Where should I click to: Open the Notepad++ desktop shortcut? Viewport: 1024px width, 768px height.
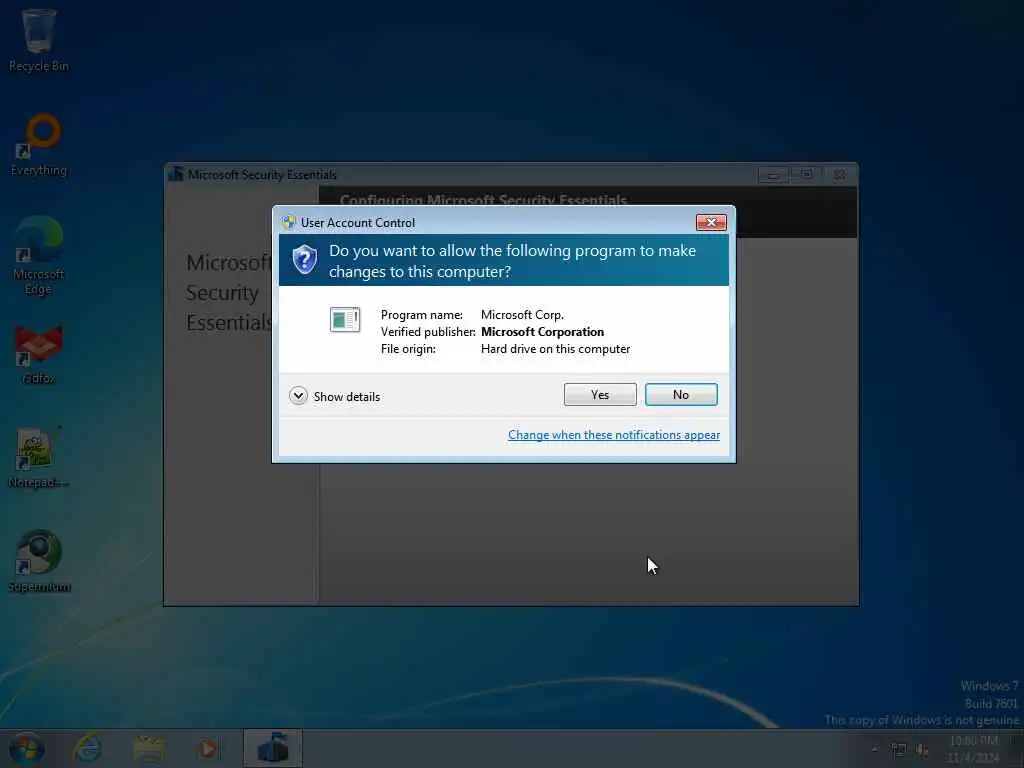pyautogui.click(x=39, y=458)
